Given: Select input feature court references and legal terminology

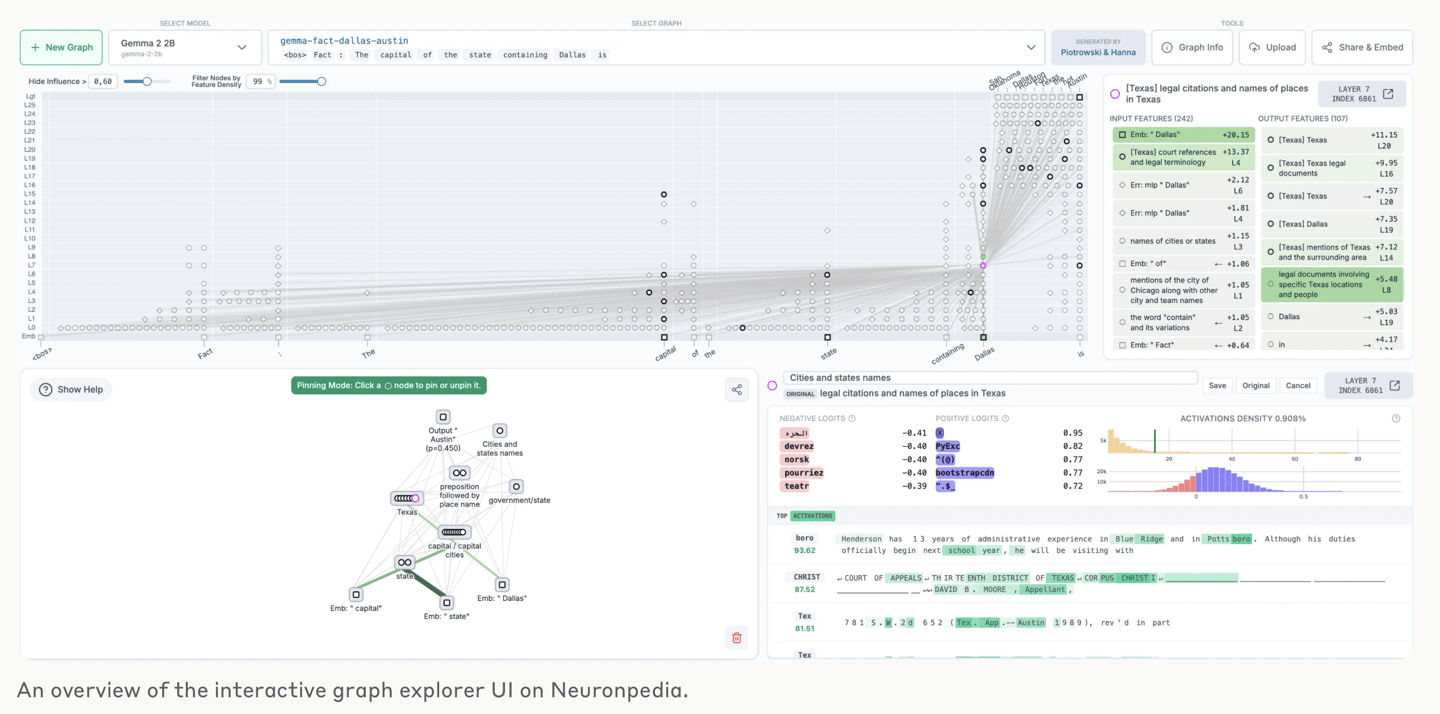Looking at the screenshot, I should 1183,157.
